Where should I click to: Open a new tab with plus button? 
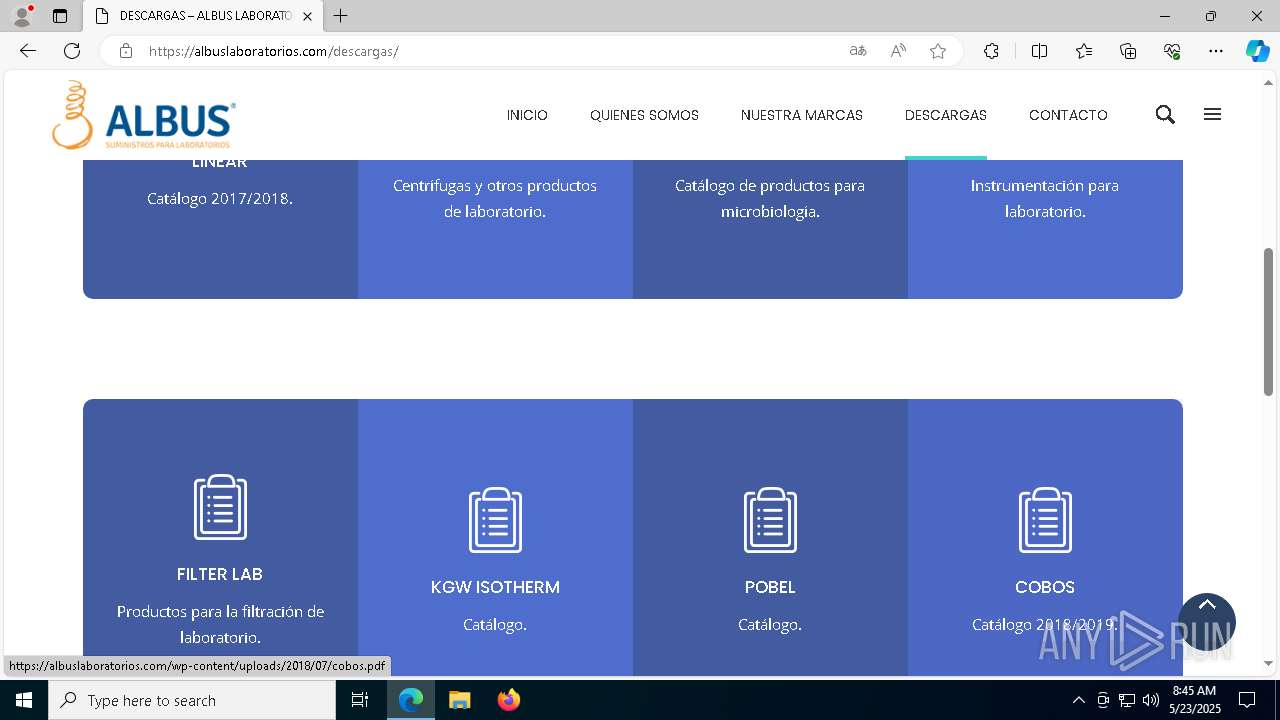coord(341,16)
